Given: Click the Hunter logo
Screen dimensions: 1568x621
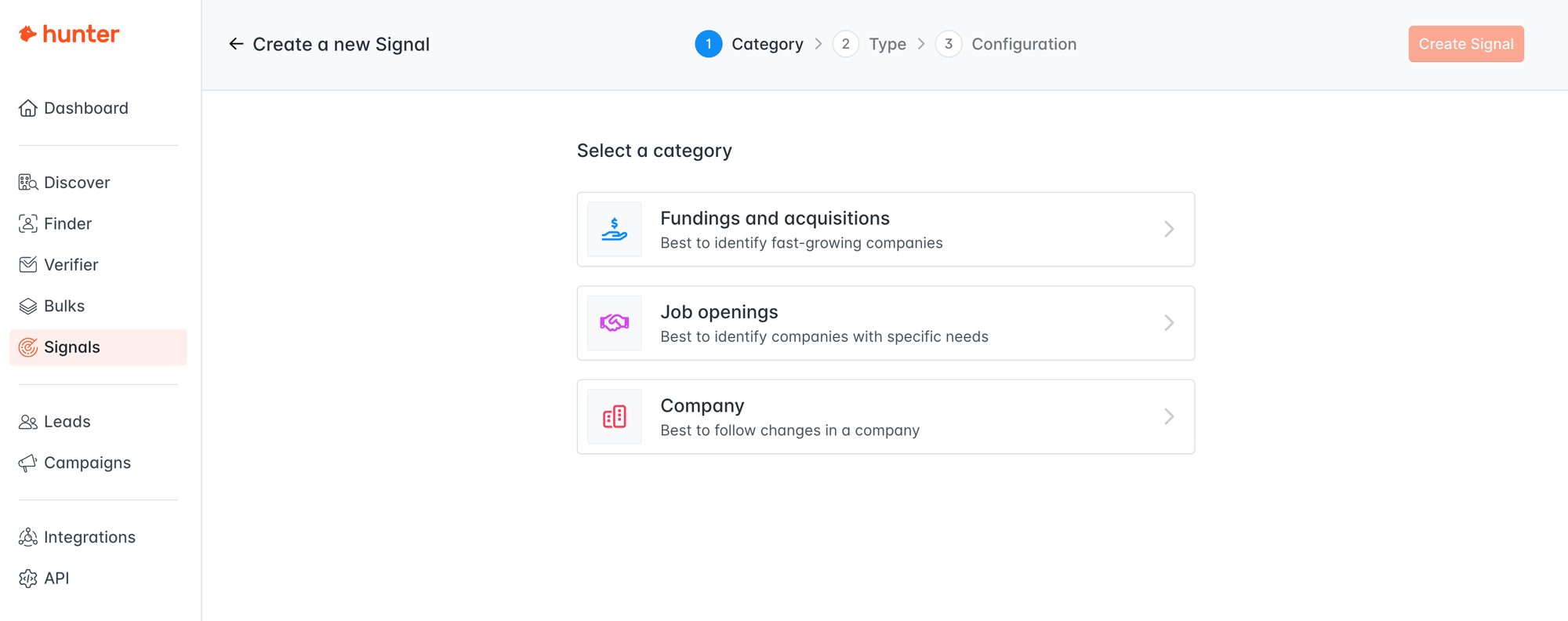Looking at the screenshot, I should [x=69, y=34].
